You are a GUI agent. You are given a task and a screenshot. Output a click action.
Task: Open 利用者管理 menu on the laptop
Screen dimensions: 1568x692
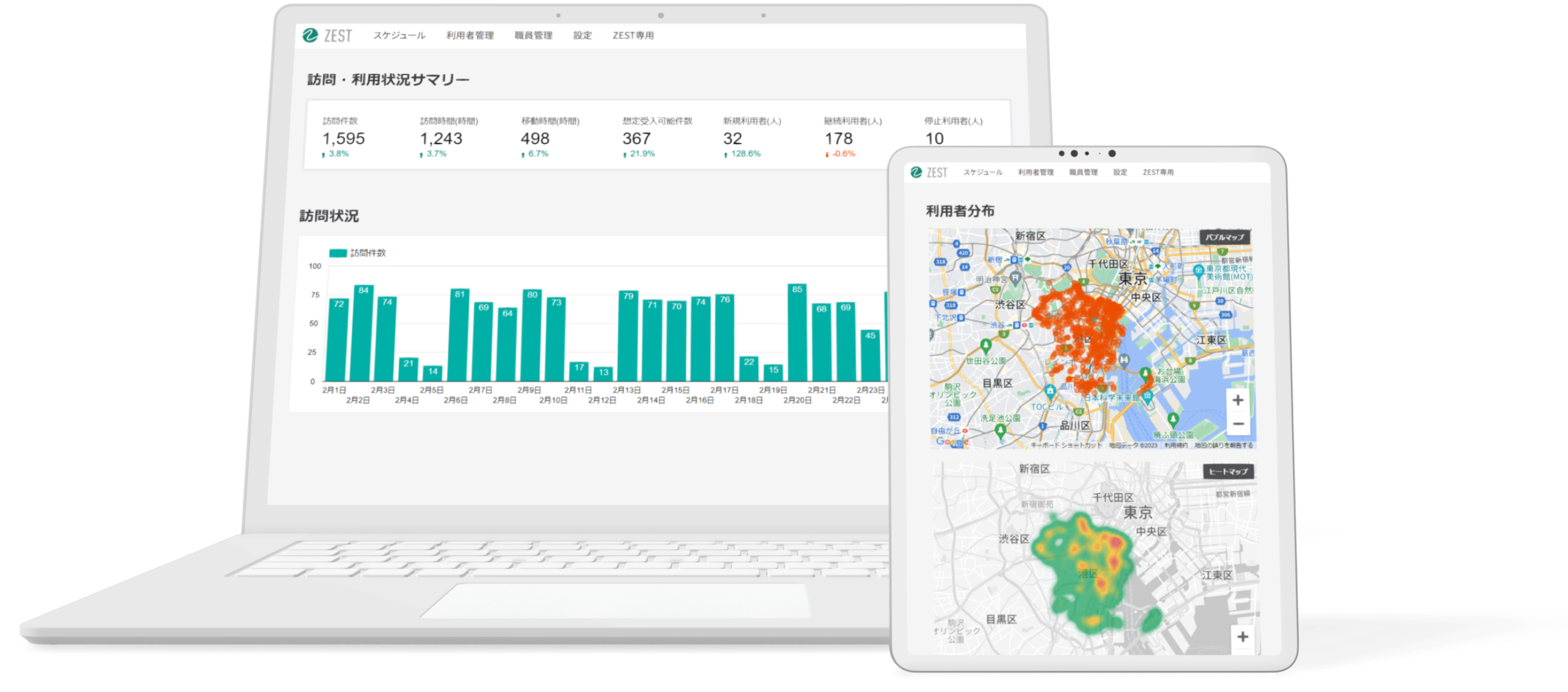coord(469,36)
